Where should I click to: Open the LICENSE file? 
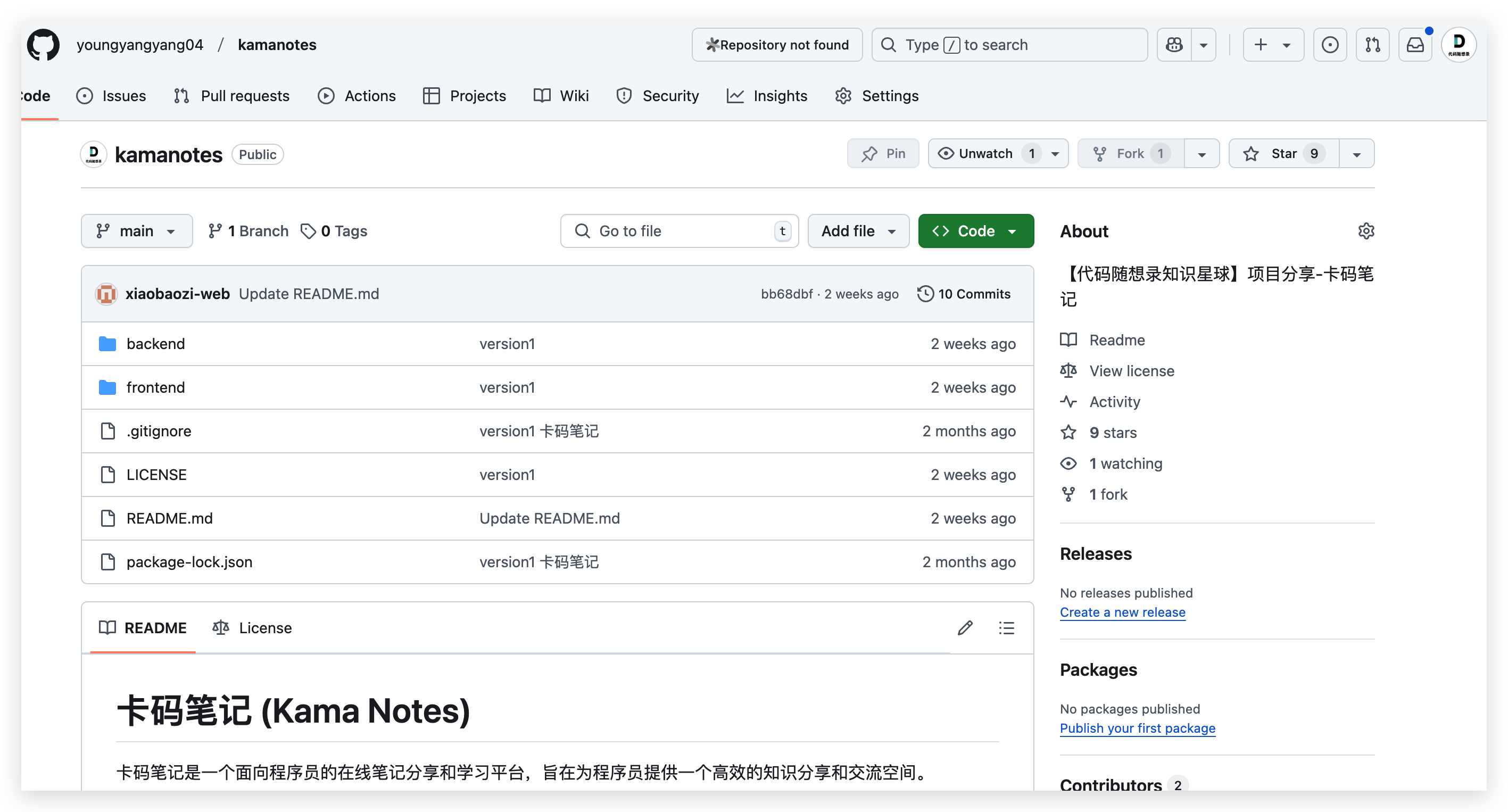tap(156, 474)
